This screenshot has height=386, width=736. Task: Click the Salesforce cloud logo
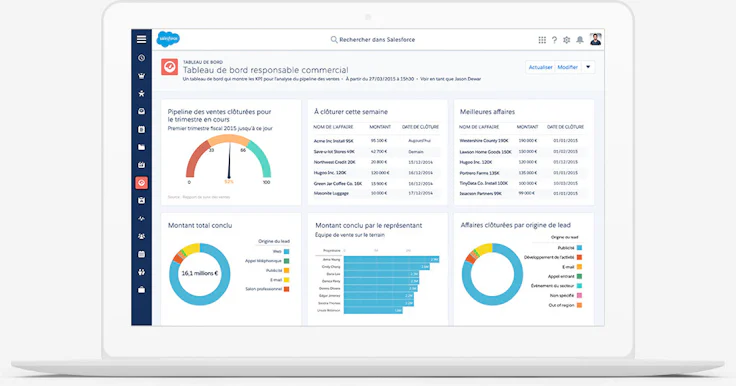coord(168,39)
